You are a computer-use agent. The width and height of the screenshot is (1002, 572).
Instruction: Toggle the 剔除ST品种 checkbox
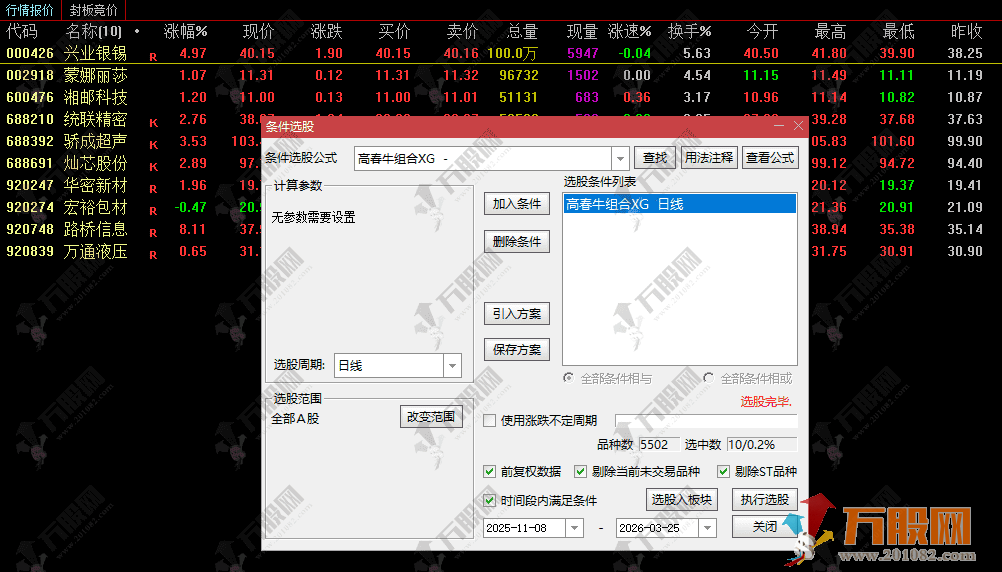(x=723, y=472)
